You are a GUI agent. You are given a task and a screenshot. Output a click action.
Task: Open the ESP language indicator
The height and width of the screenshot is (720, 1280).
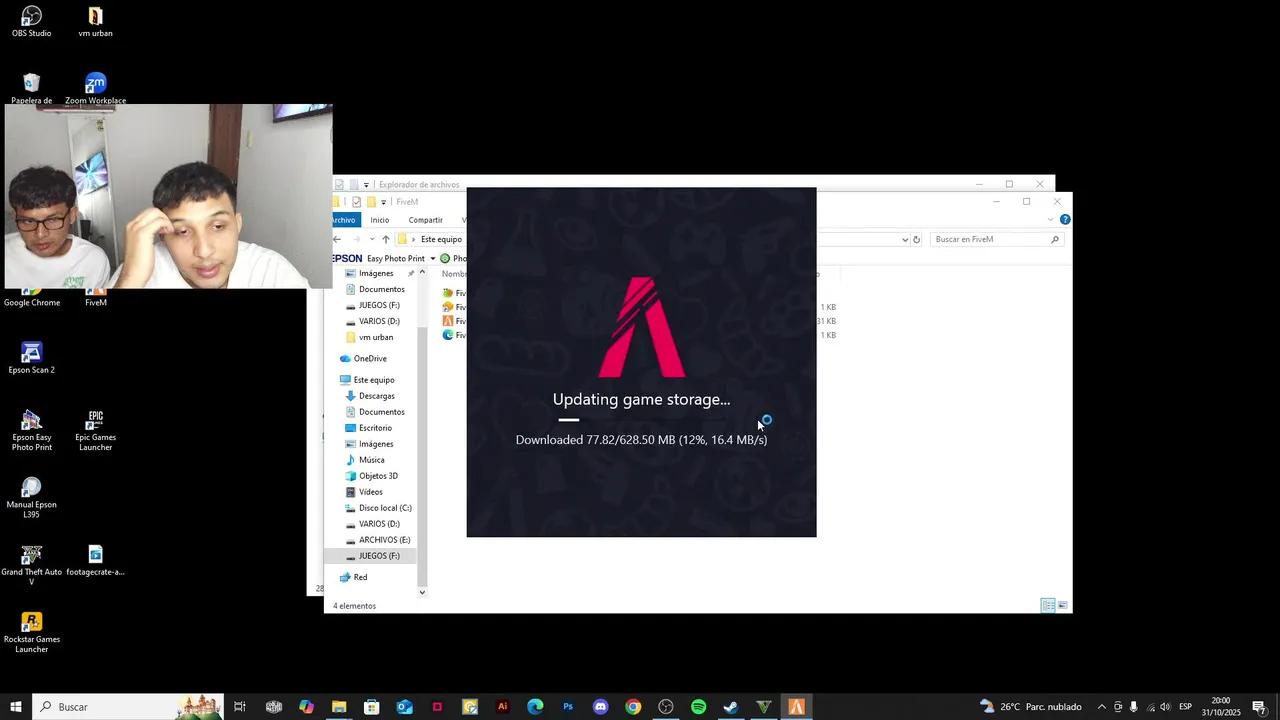tap(1185, 707)
